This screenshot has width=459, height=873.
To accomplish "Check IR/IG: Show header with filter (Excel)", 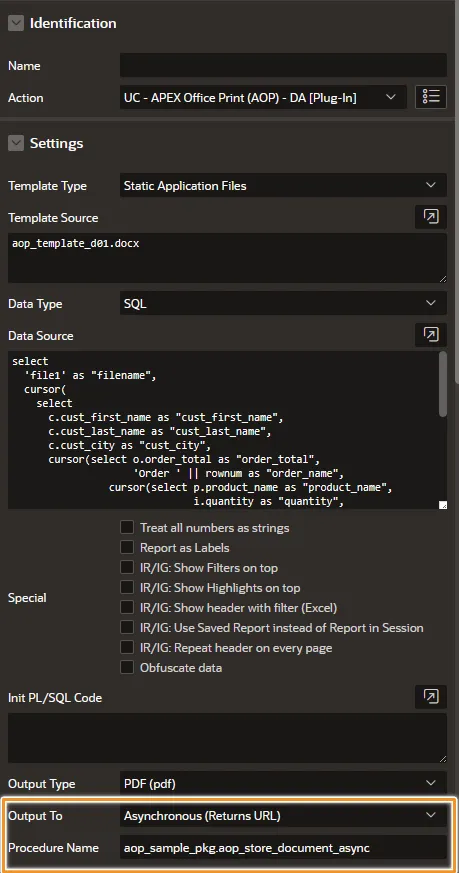I will pos(127,607).
